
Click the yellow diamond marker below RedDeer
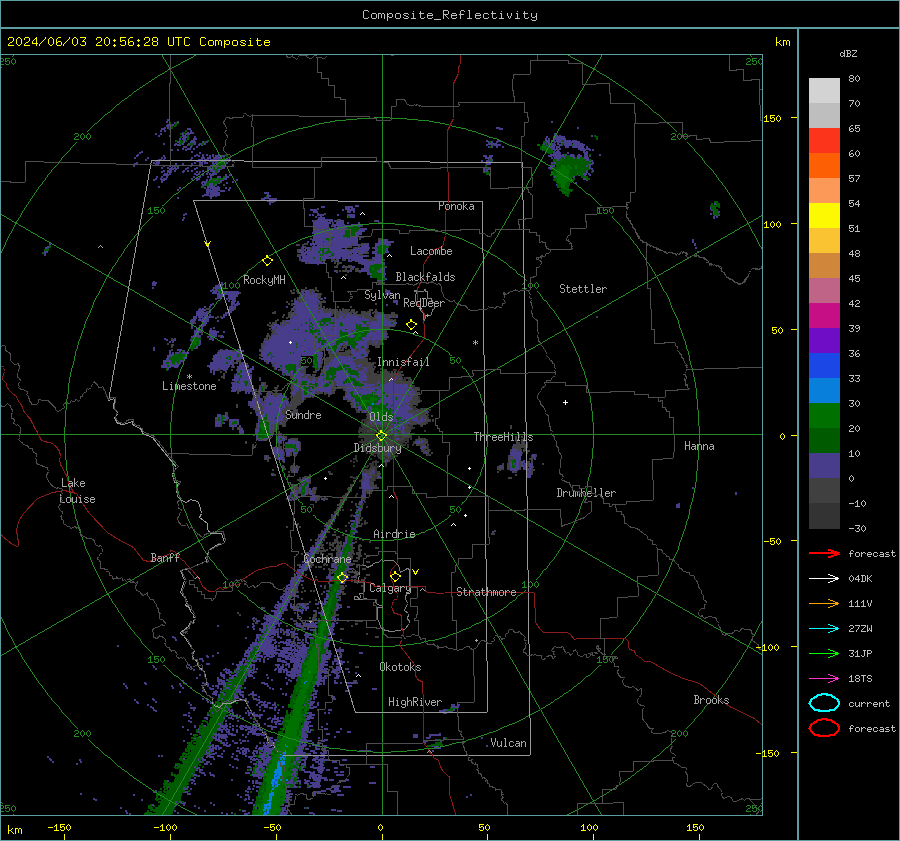pos(411,325)
